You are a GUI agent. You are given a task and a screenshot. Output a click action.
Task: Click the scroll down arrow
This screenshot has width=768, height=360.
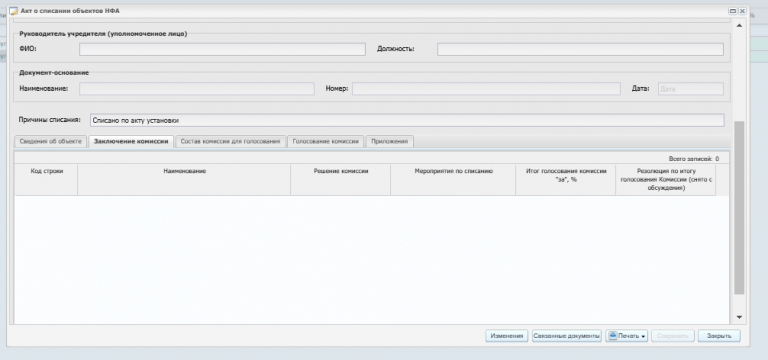tap(739, 317)
